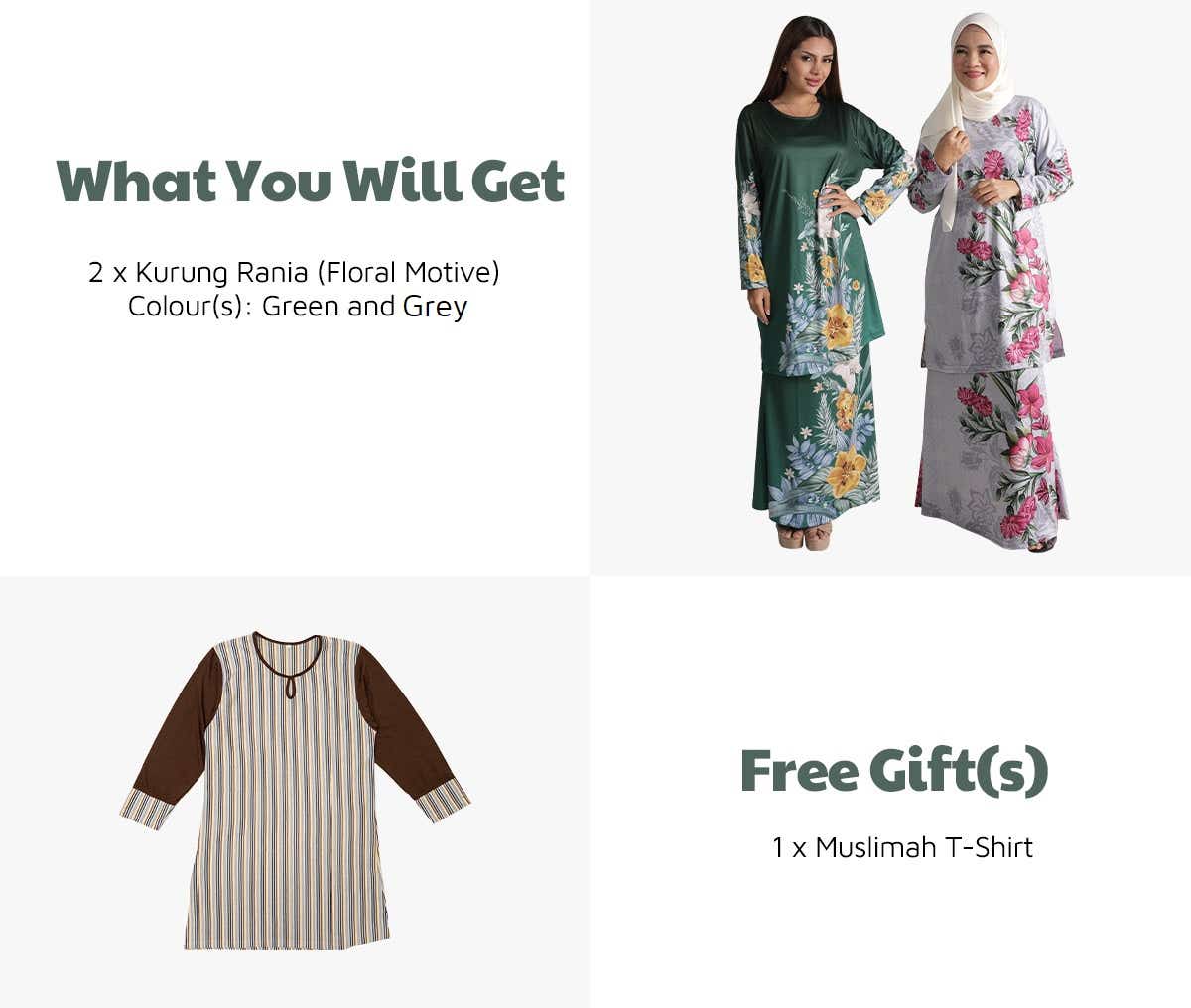
Task: Select the '1 x Muslimah T-Shirt' text
Action: [x=902, y=848]
